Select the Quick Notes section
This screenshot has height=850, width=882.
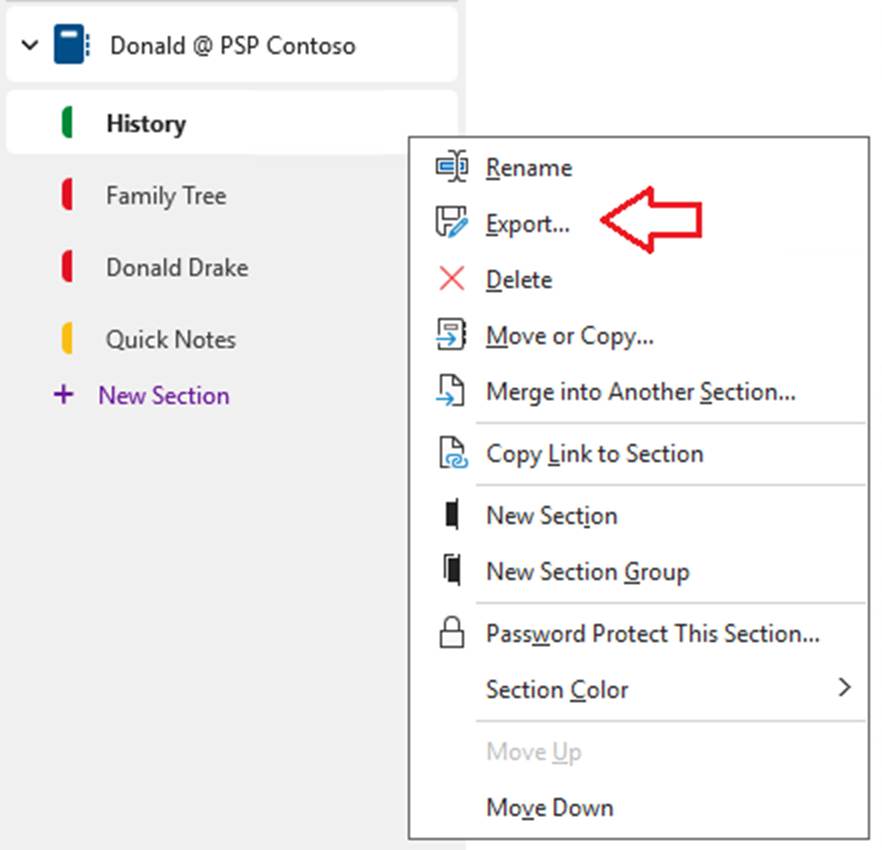(x=171, y=339)
